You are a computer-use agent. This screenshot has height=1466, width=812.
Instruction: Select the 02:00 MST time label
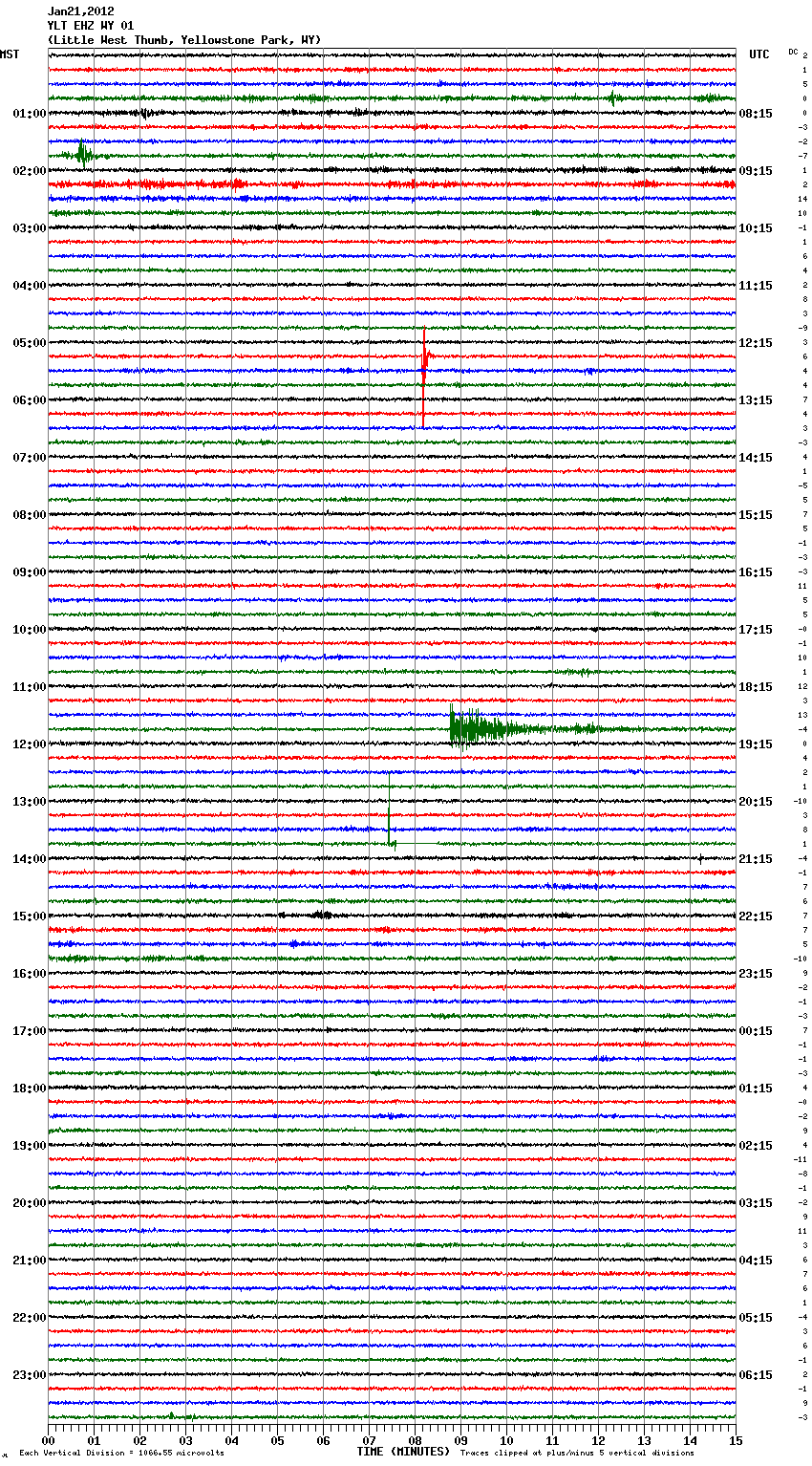pos(30,171)
